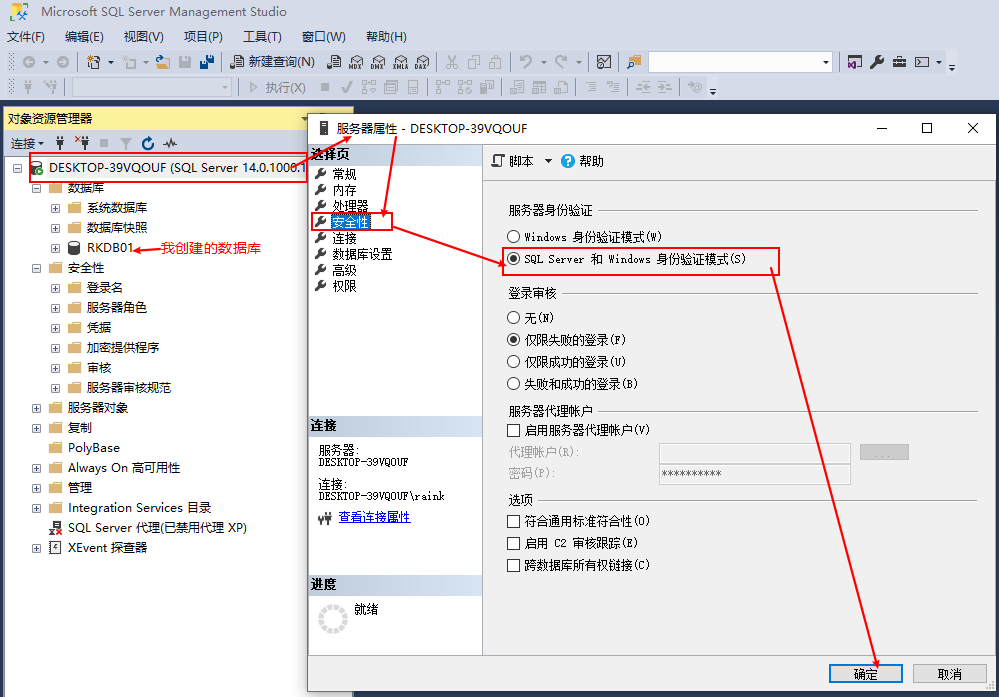Click the wrench Properties icon in main toolbar
This screenshot has height=697, width=999.
tap(877, 62)
